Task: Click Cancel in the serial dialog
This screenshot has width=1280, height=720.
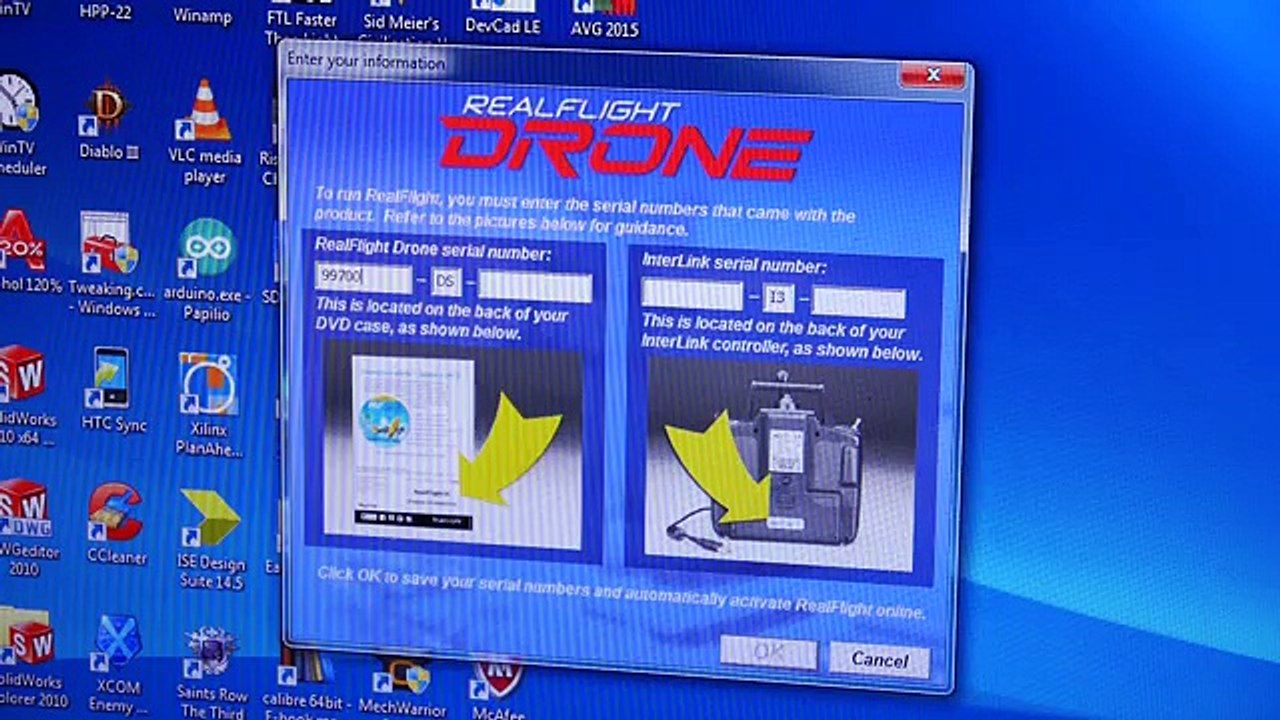Action: coord(879,659)
